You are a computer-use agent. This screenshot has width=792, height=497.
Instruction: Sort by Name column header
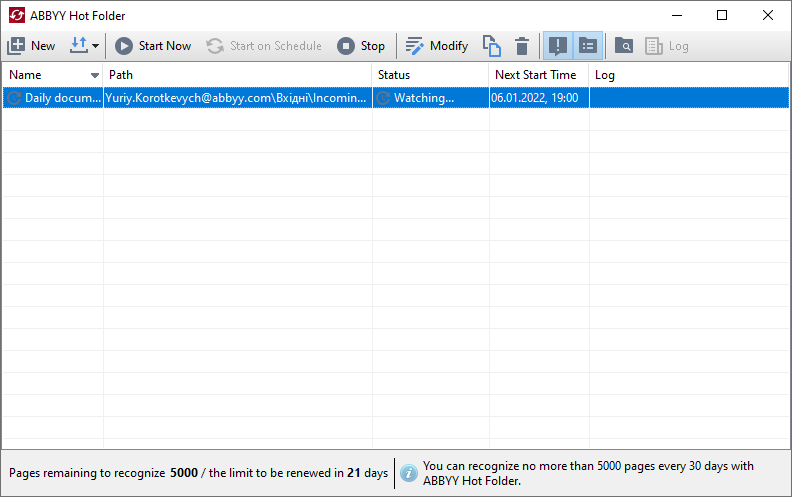(53, 75)
